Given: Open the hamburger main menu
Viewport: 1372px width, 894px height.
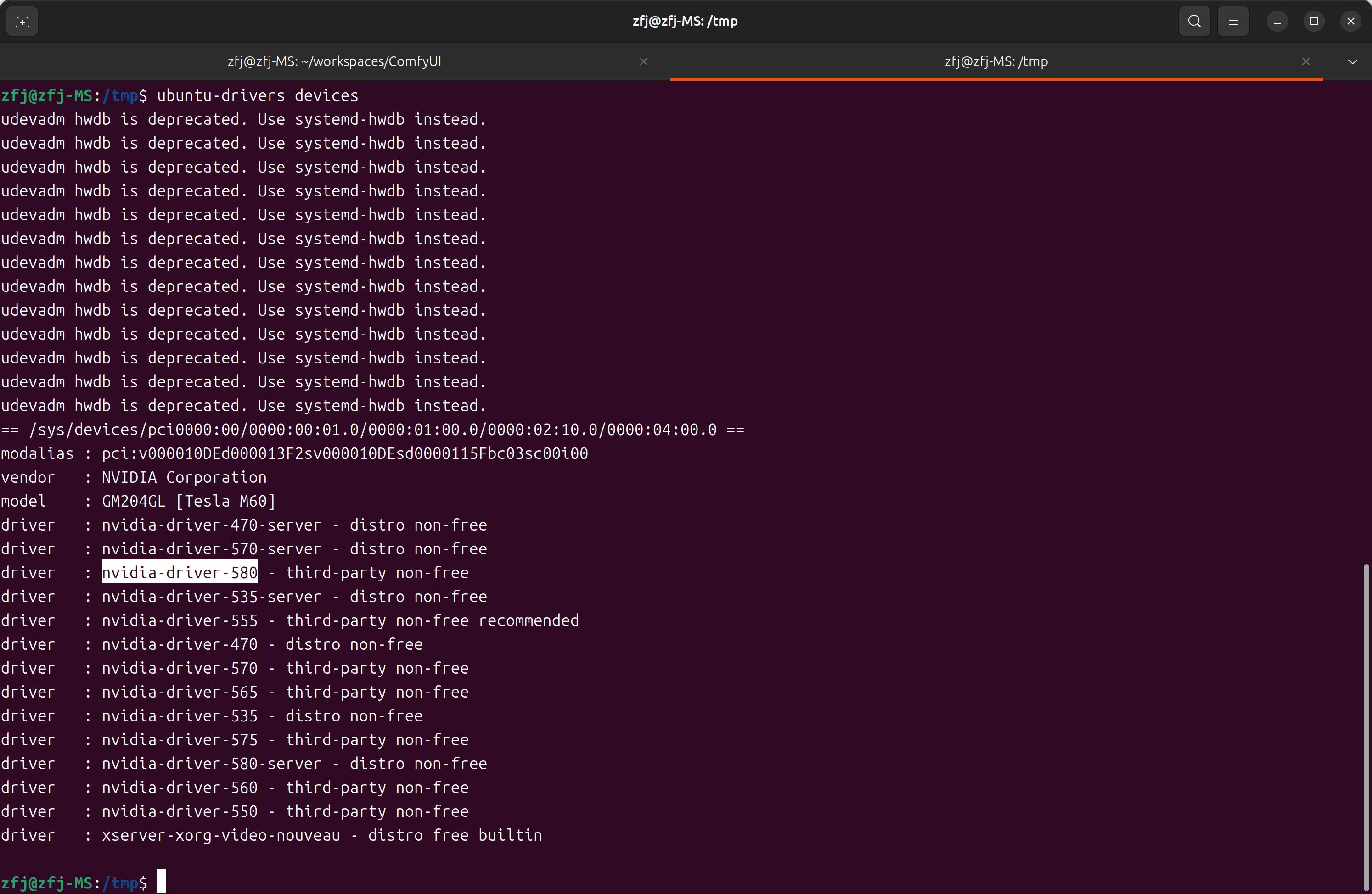Looking at the screenshot, I should (x=1233, y=21).
